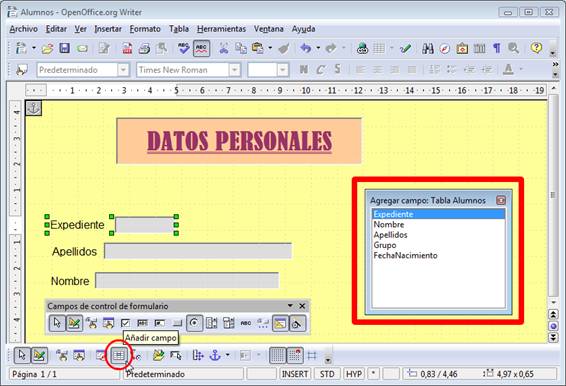This screenshot has height=386, width=566.
Task: Click the Help question mark icon
Action: (x=536, y=48)
